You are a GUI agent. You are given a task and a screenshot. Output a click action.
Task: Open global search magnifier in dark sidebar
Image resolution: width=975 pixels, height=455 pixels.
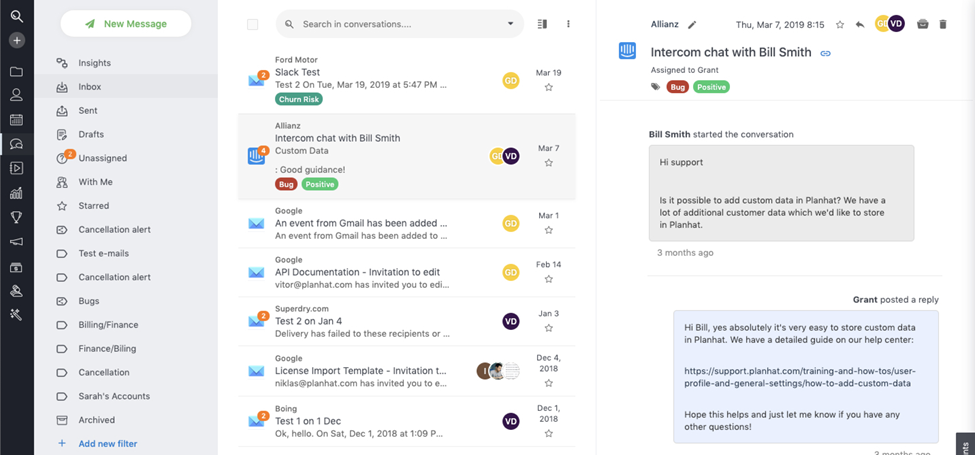click(17, 17)
